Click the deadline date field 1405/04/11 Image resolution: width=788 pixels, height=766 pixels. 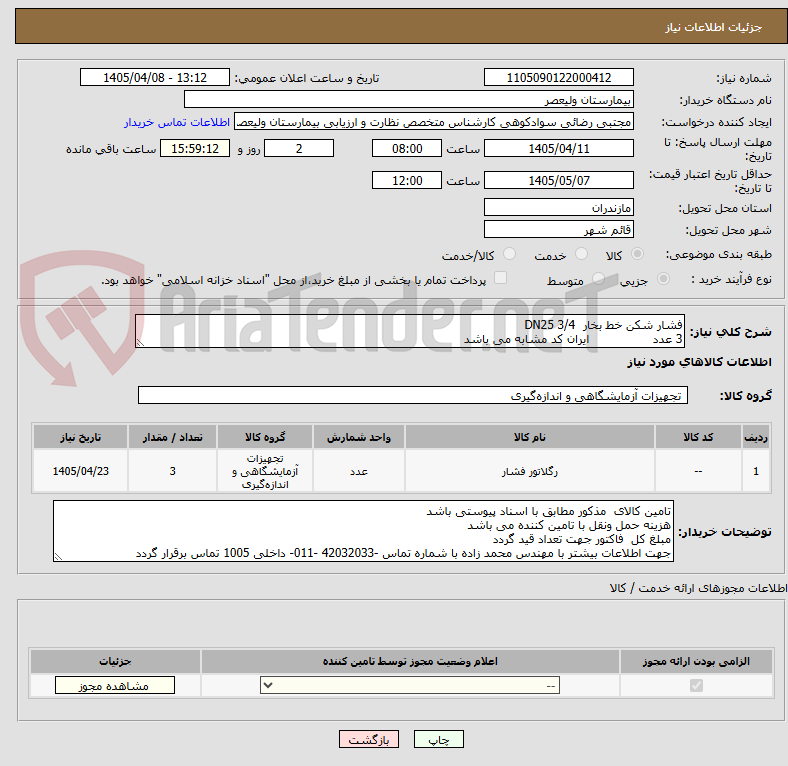558,149
